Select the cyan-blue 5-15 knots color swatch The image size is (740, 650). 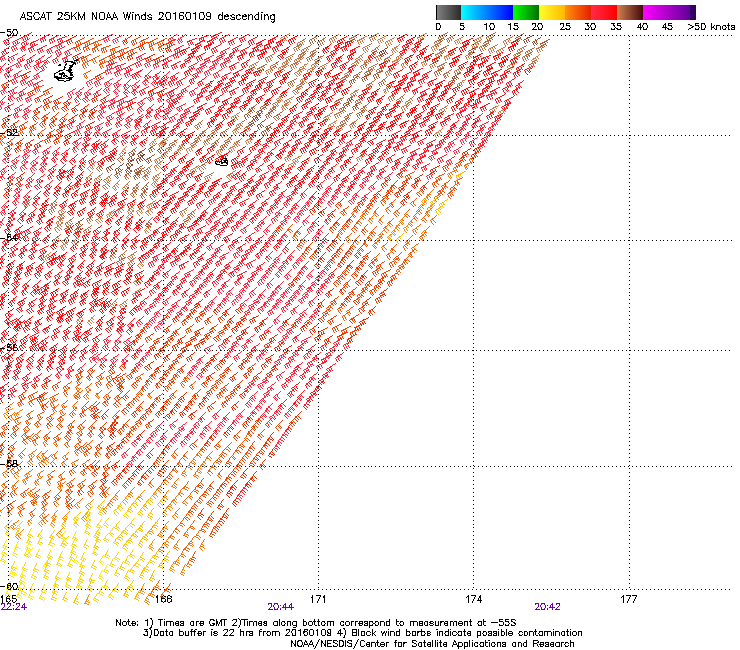tap(487, 12)
